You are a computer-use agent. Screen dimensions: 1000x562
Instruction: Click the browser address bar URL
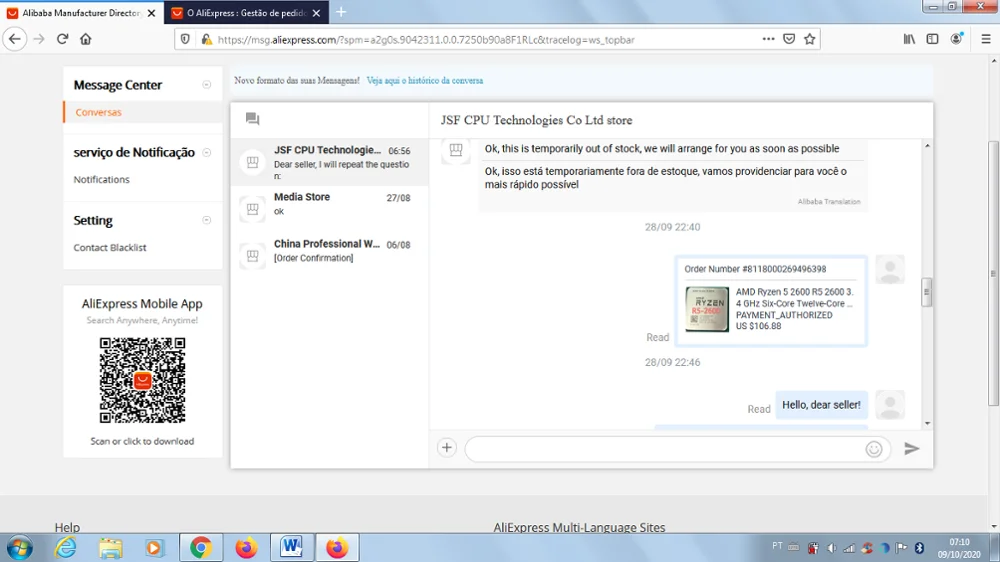[x=426, y=40]
